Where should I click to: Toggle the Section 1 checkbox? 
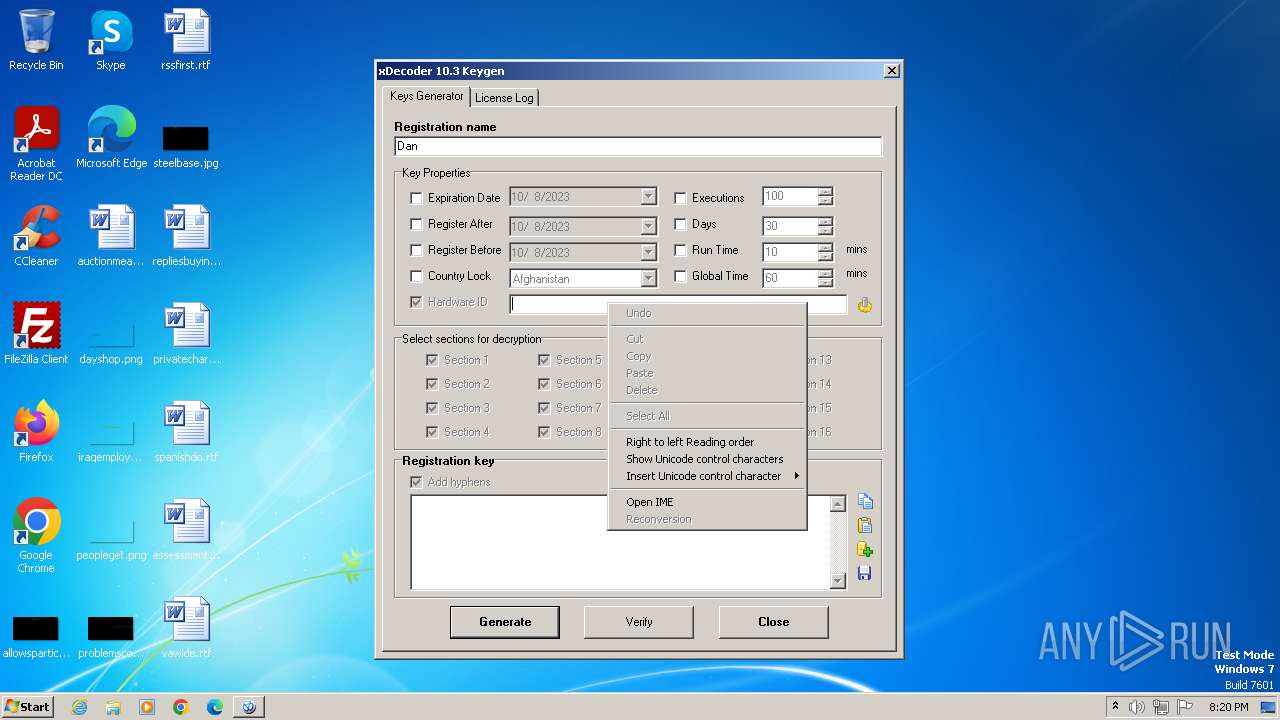tap(433, 360)
